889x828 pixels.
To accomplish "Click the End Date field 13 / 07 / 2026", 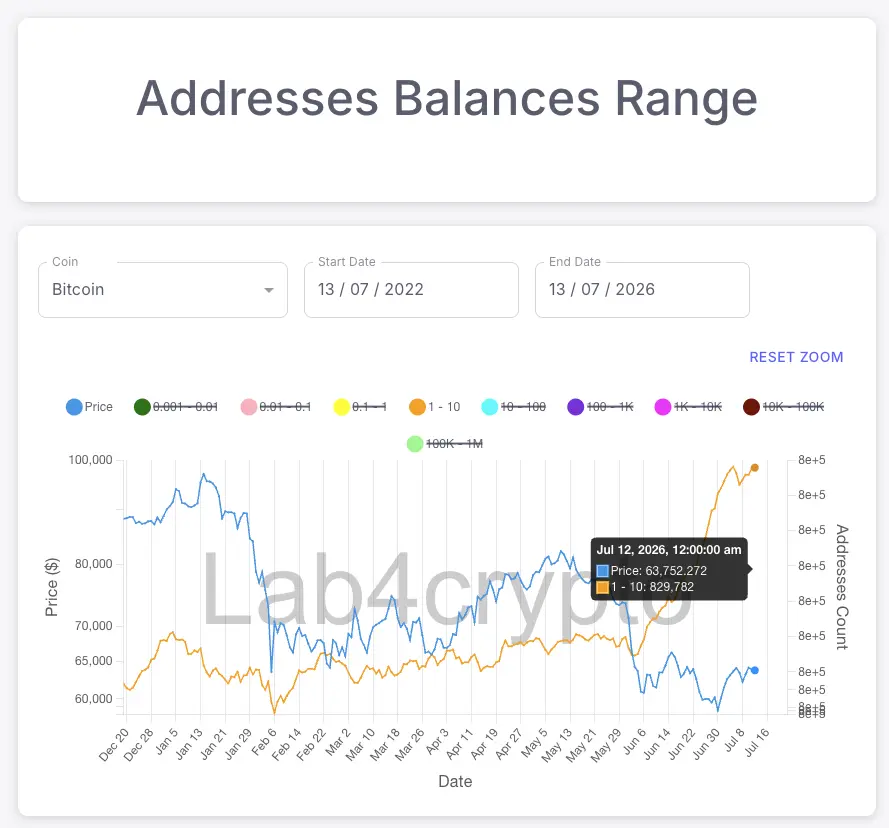I will [x=642, y=290].
